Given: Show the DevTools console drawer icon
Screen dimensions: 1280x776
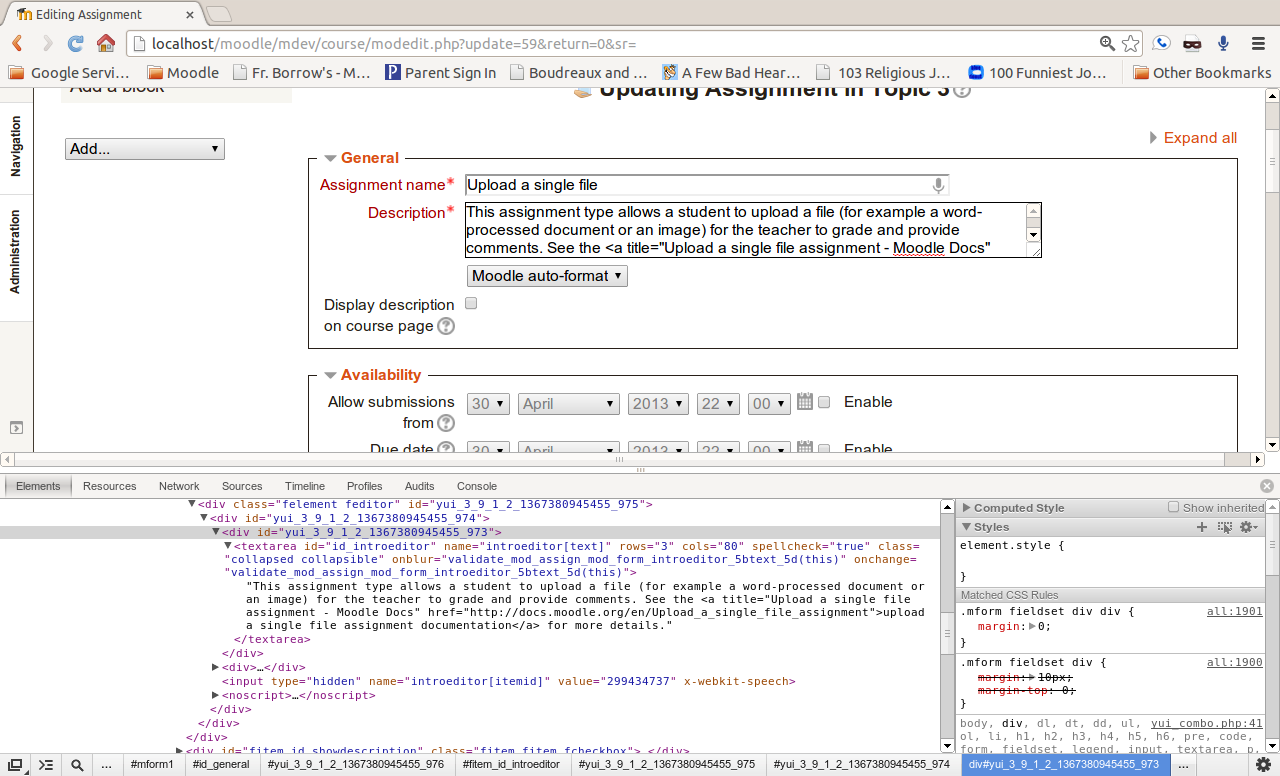Looking at the screenshot, I should click(46, 765).
